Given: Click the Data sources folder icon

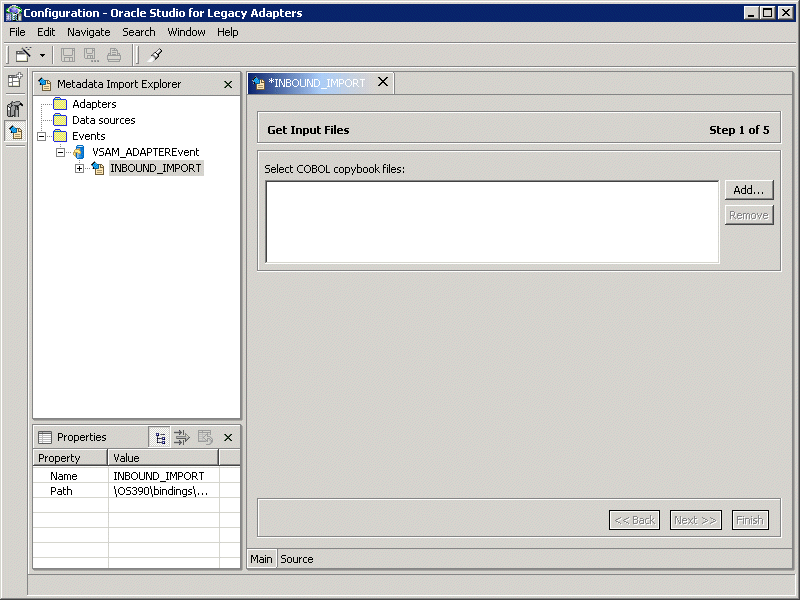Looking at the screenshot, I should 60,120.
